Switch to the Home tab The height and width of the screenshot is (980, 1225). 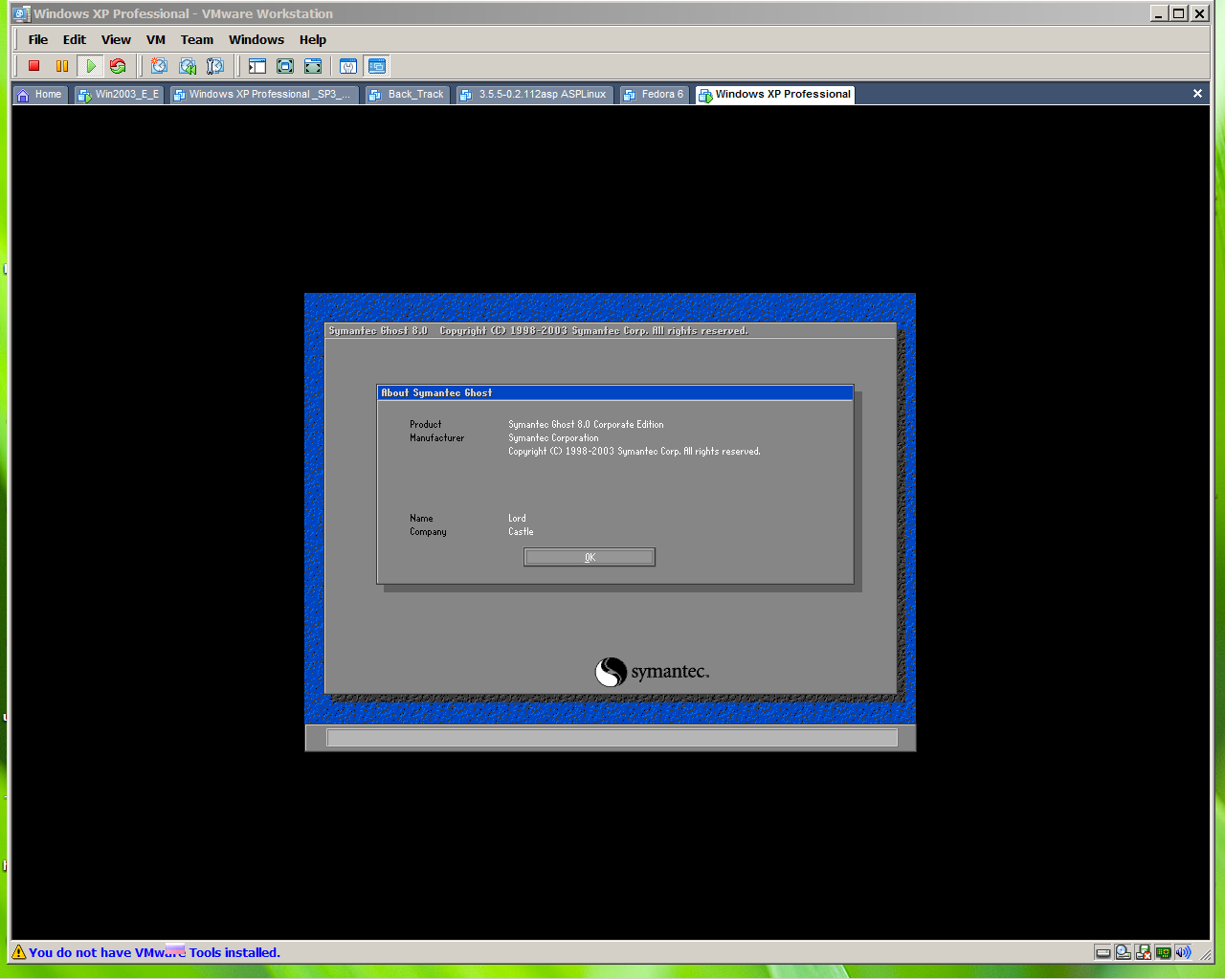39,95
